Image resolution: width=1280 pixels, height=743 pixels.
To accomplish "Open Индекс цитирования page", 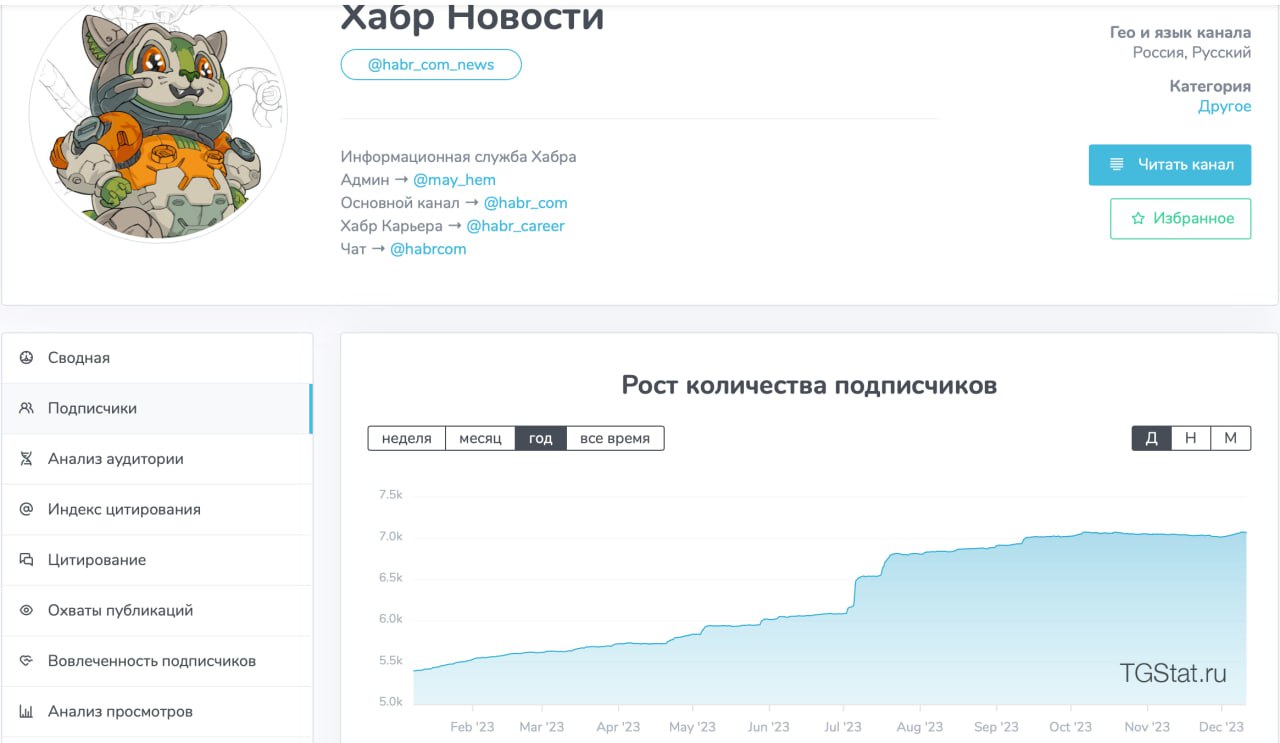I will (x=157, y=509).
